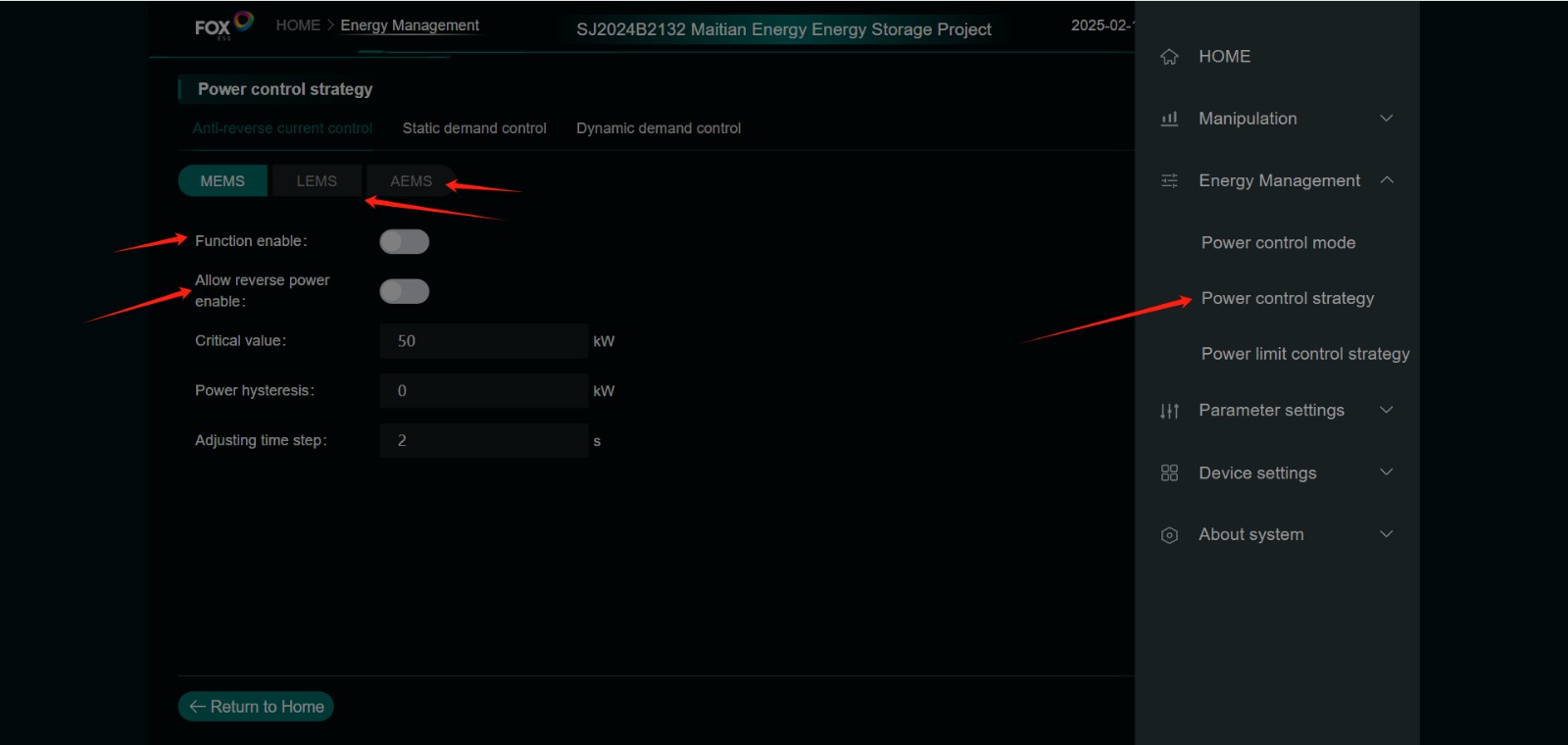1568x745 pixels.
Task: Click the Adjusting time step input field
Action: click(483, 441)
